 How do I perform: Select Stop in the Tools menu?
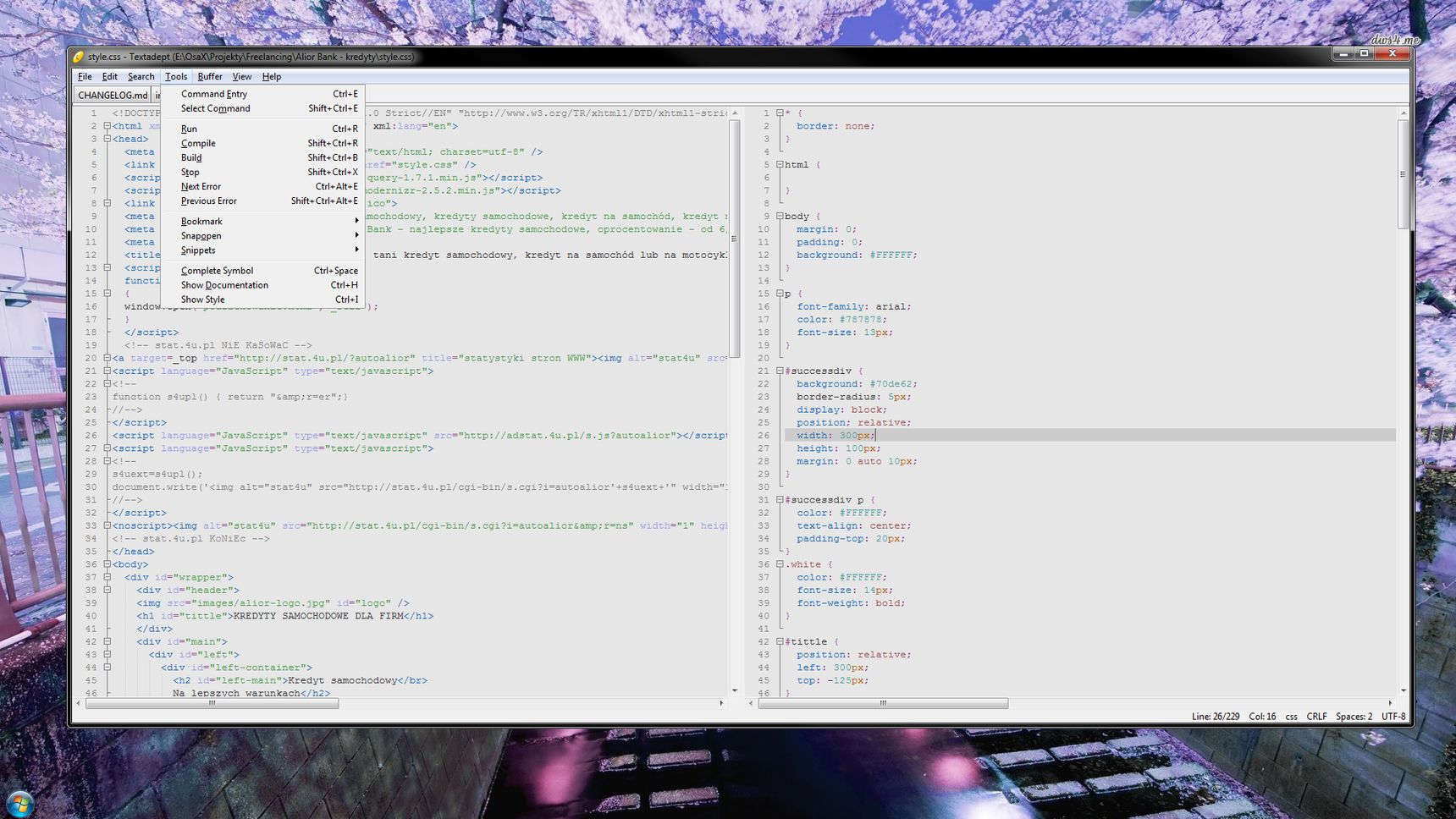pos(263,172)
